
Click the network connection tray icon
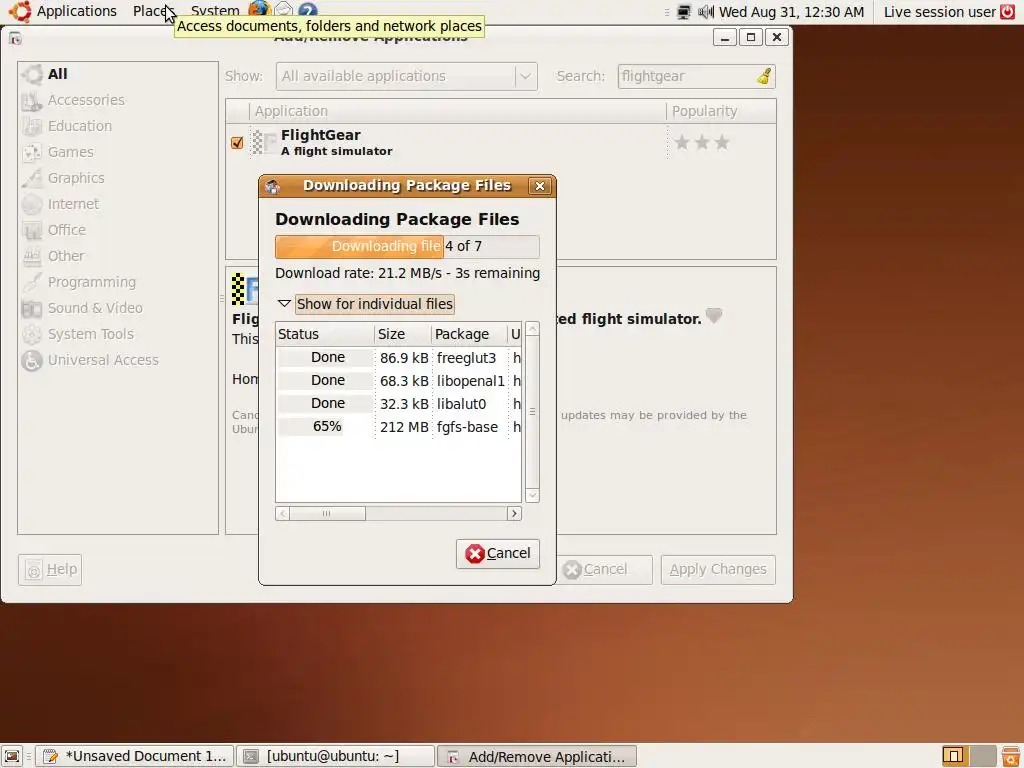click(684, 12)
